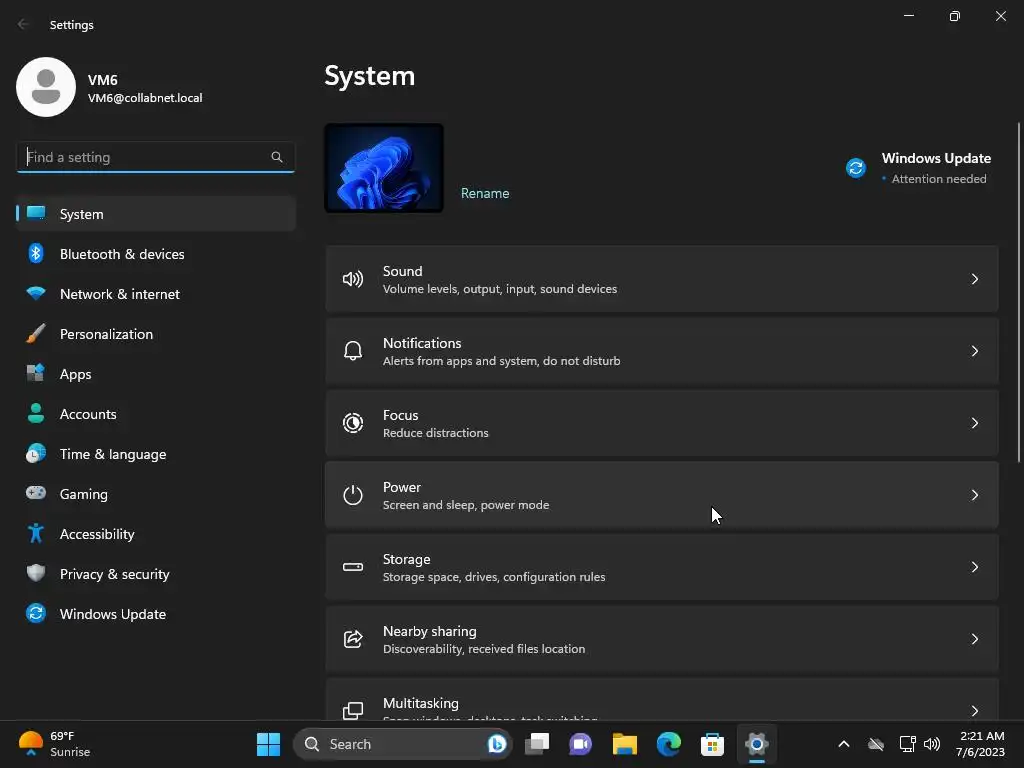
Task: Click the back arrow in Settings
Action: pos(24,24)
